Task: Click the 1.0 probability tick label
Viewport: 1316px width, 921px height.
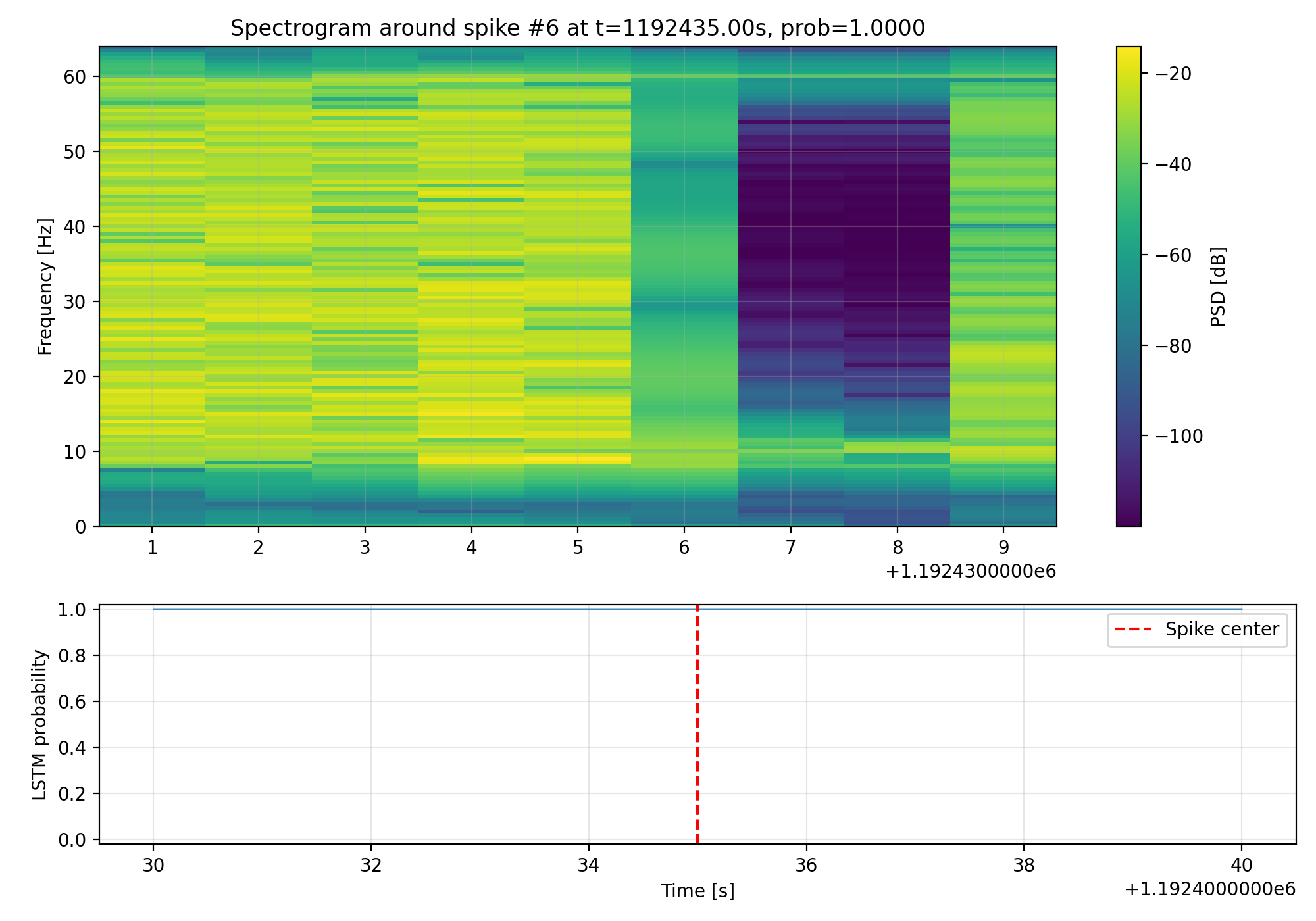Action: (72, 610)
